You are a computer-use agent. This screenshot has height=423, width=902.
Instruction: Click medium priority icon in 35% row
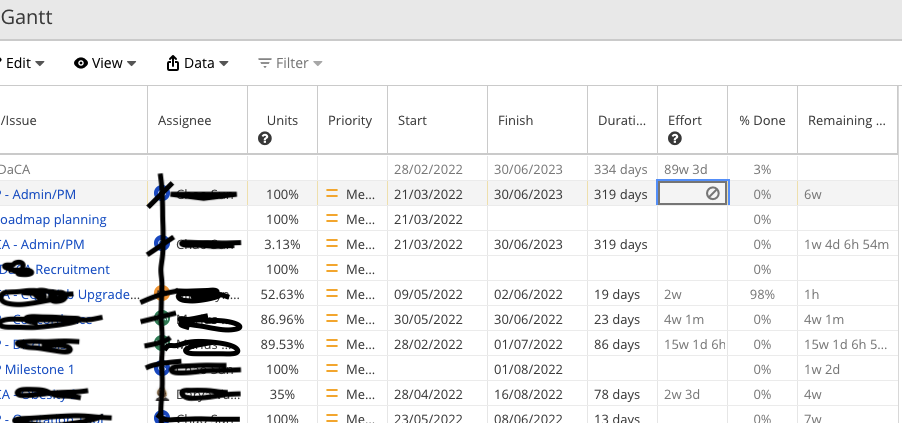point(331,394)
